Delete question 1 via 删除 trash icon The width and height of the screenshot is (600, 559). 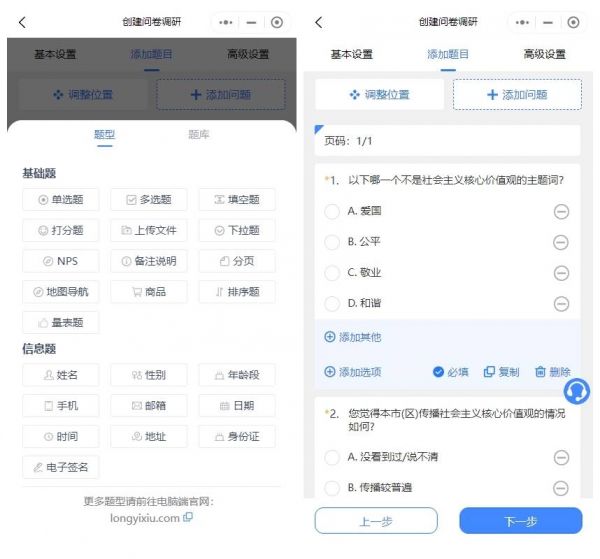pyautogui.click(x=540, y=372)
